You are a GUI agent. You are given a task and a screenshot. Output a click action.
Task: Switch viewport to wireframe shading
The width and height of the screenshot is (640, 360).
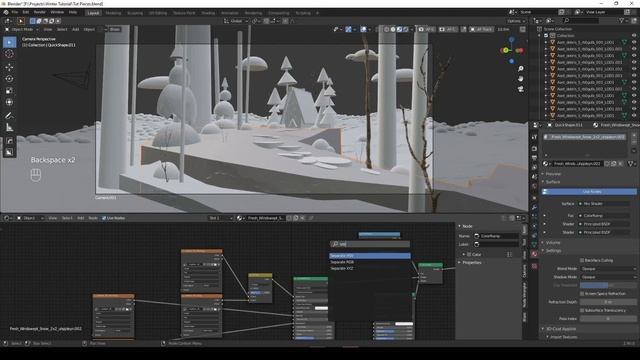387,29
